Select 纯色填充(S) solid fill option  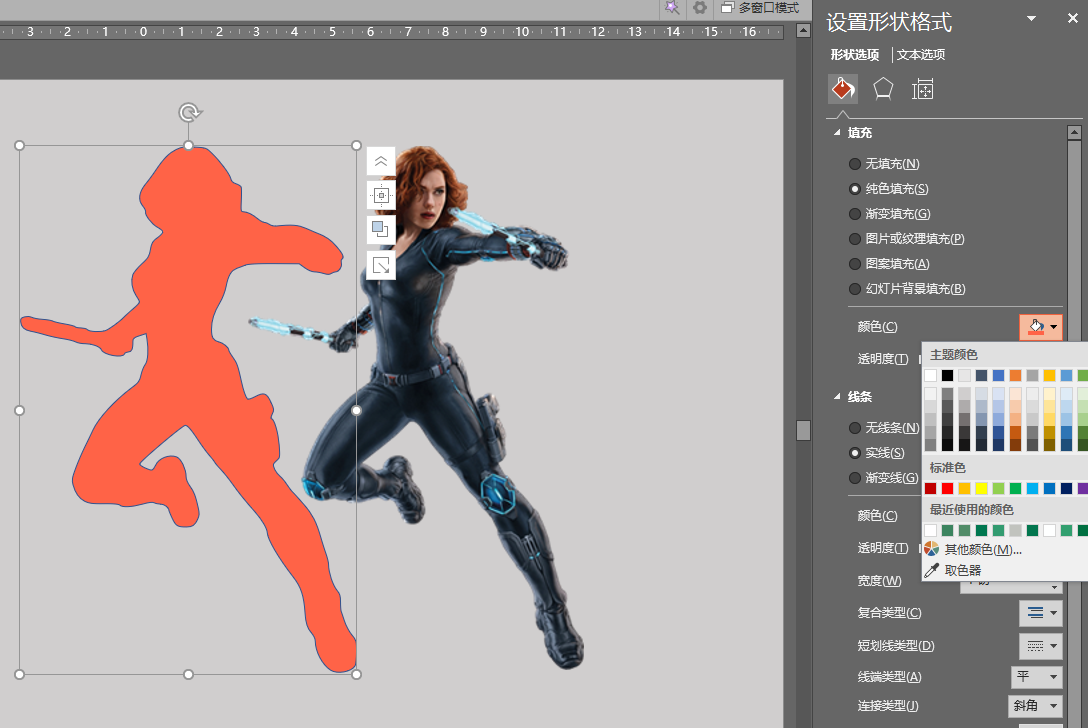point(888,189)
